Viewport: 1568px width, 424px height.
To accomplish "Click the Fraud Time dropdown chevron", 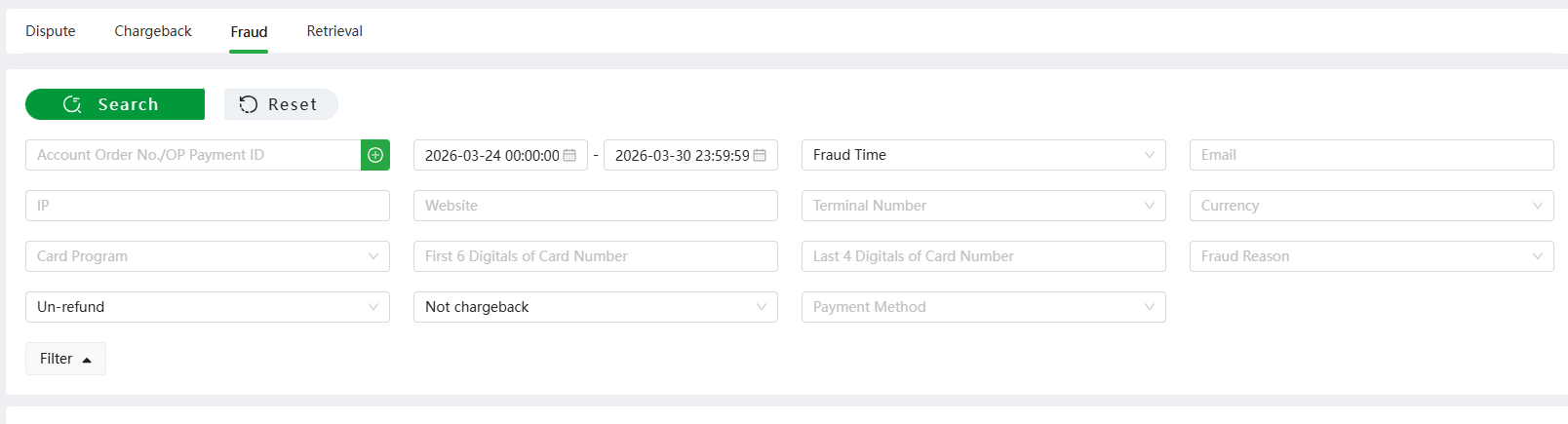I will tap(1149, 155).
